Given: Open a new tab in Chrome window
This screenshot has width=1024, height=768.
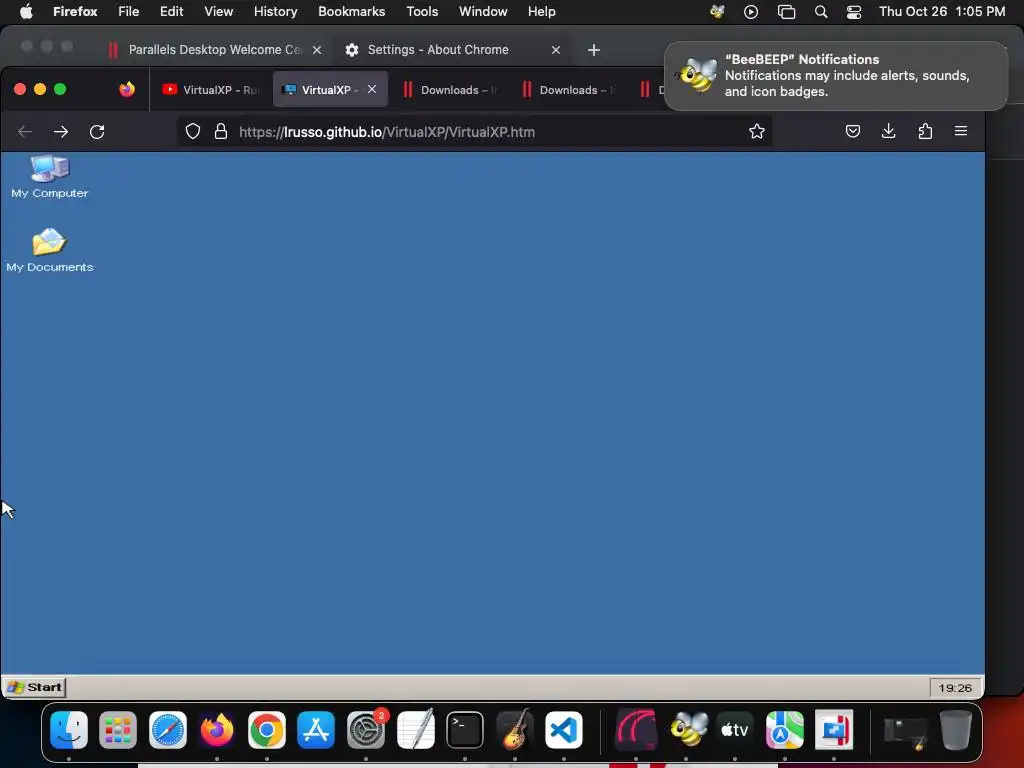Looking at the screenshot, I should click(594, 50).
